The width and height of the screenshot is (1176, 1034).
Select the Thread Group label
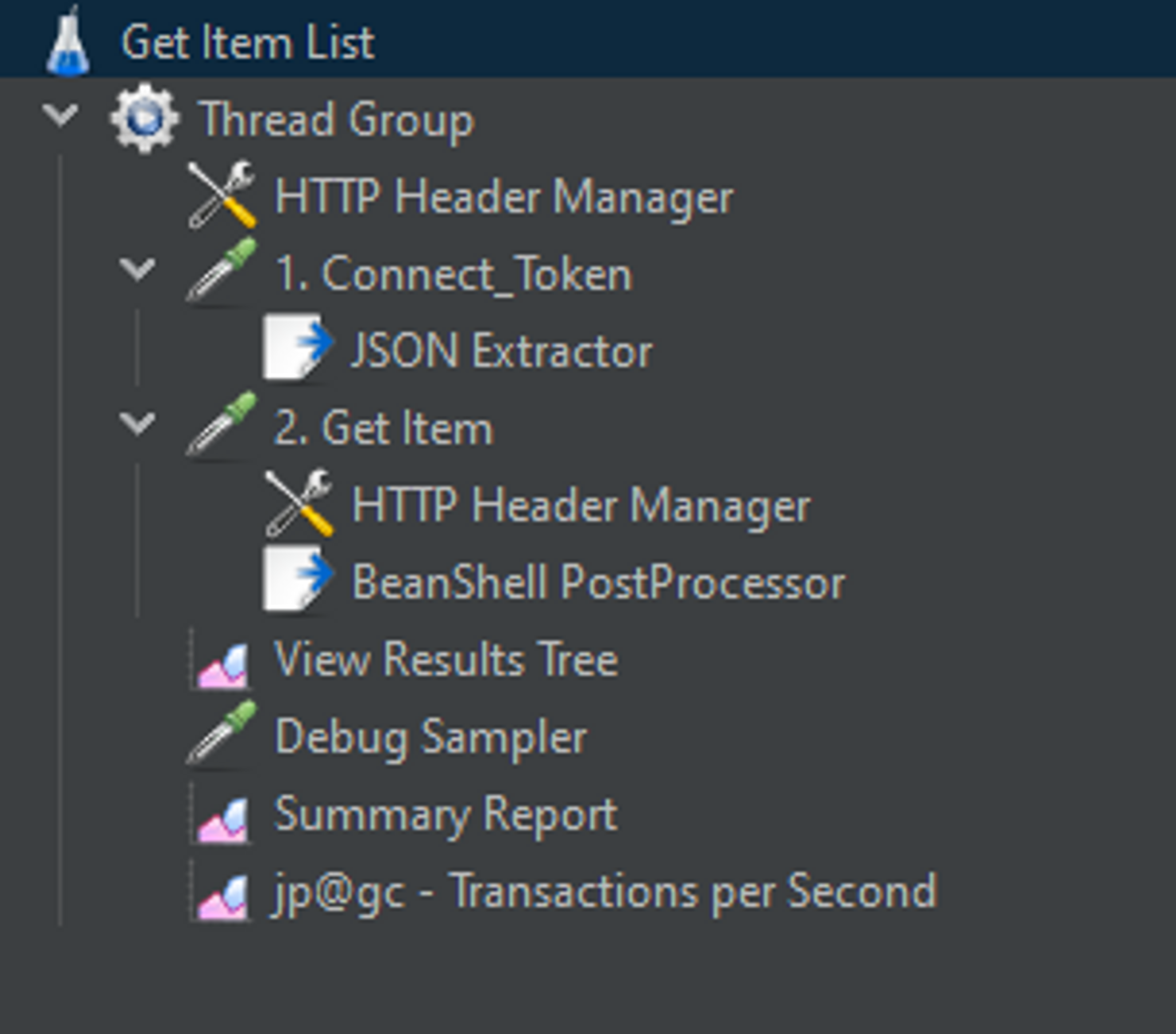pyautogui.click(x=336, y=120)
